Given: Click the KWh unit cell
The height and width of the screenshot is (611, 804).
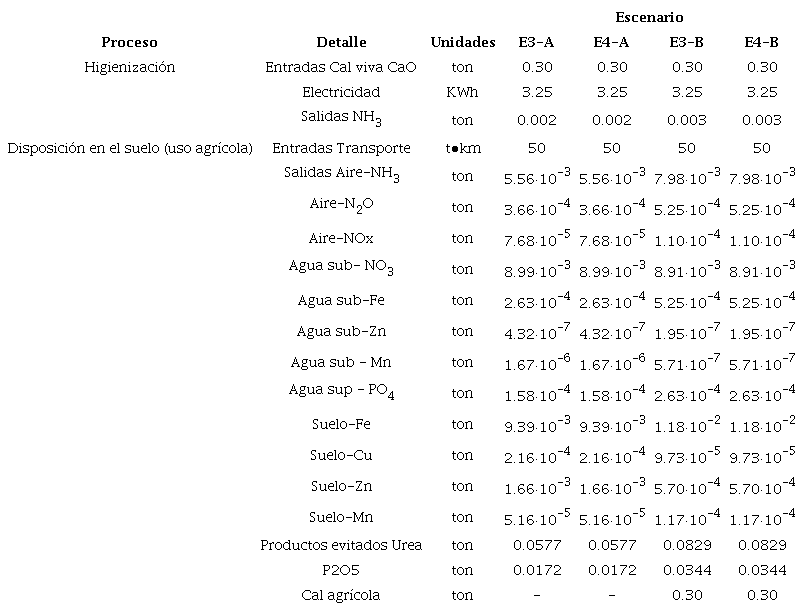Looking at the screenshot, I should (x=462, y=92).
